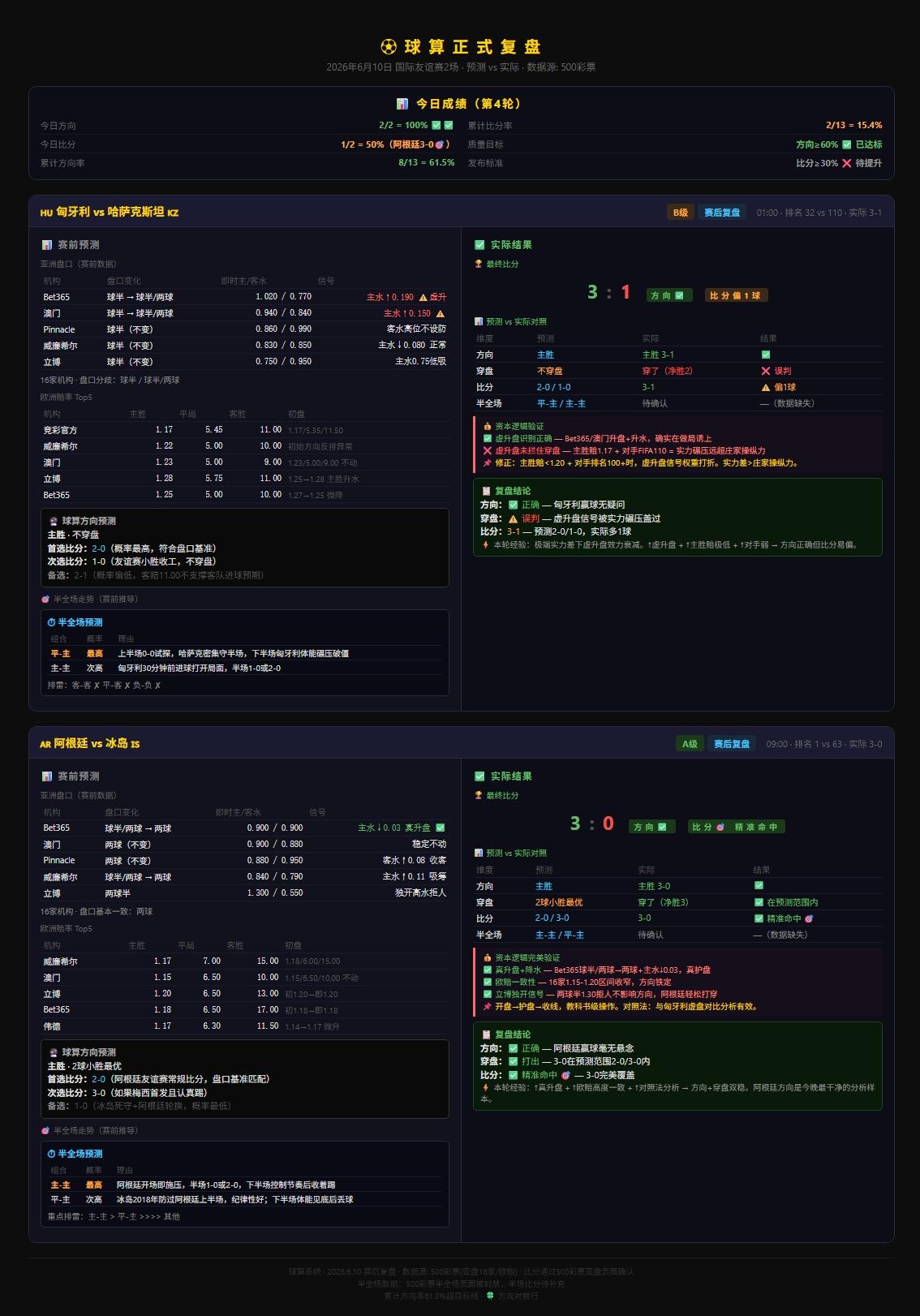Click the money bag icon beside 资本逻辑验证
The image size is (920, 1316).
coord(488,426)
